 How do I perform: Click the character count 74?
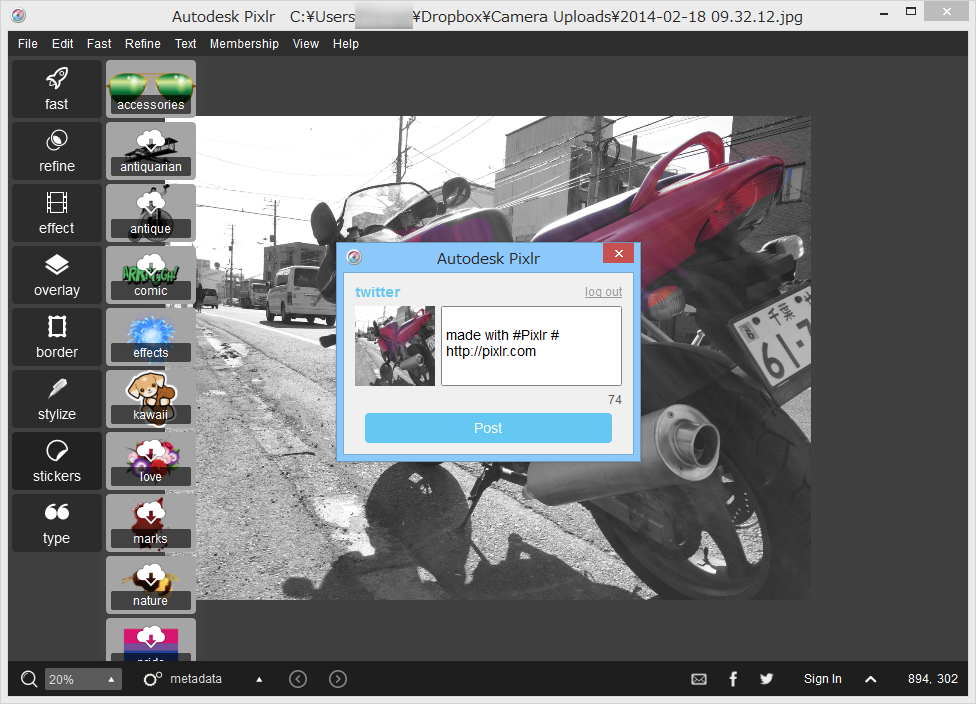click(615, 400)
